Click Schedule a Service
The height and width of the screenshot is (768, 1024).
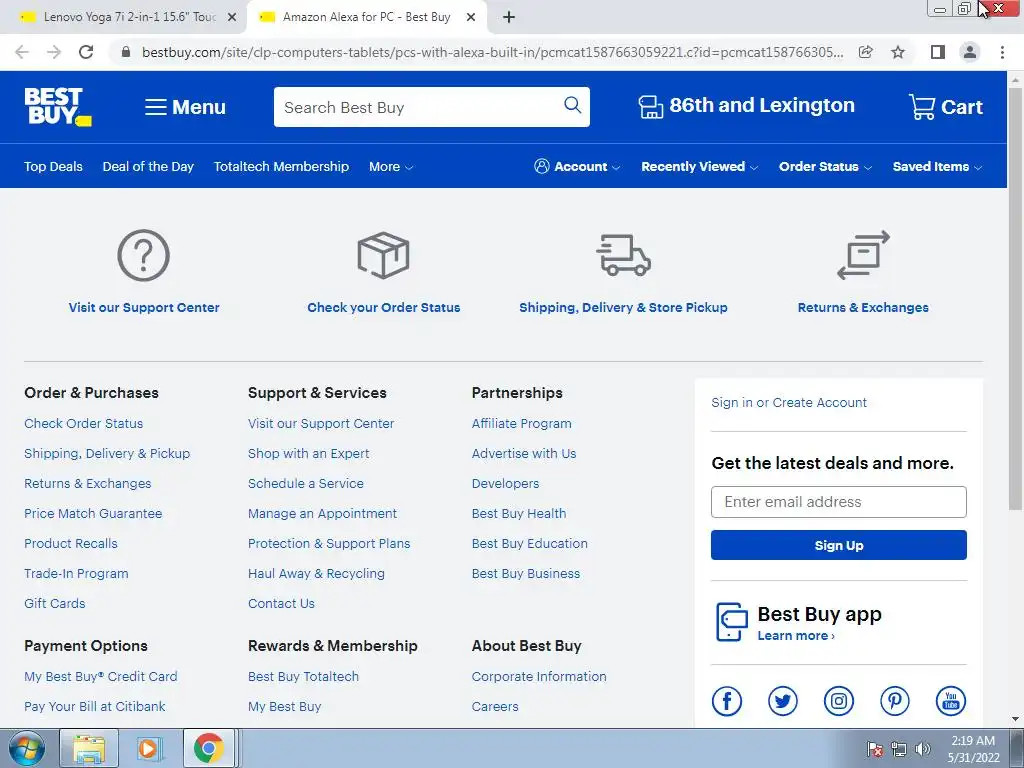point(306,483)
